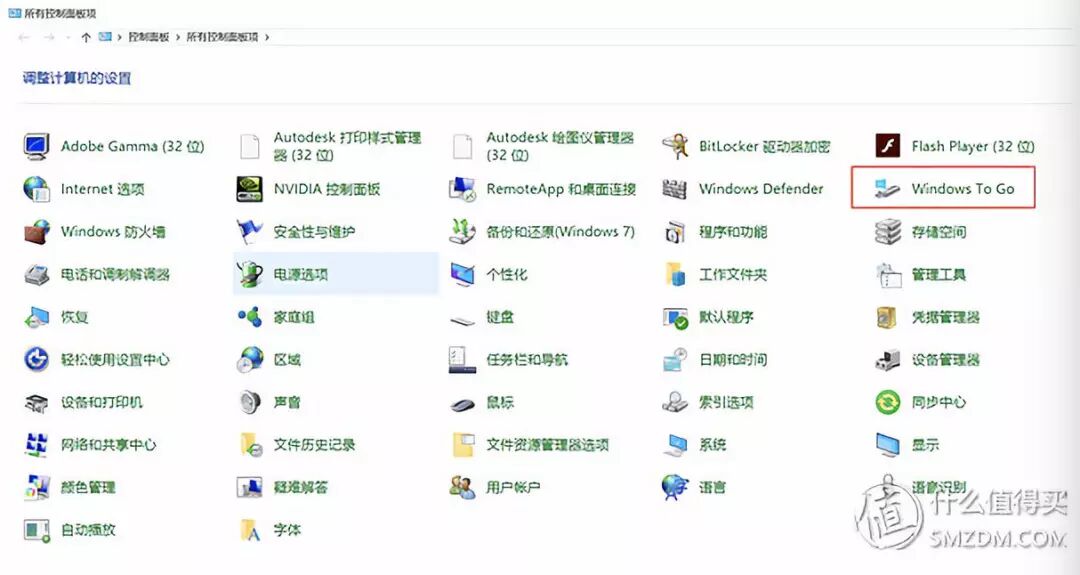Click the 系统 computer icon

[675, 445]
